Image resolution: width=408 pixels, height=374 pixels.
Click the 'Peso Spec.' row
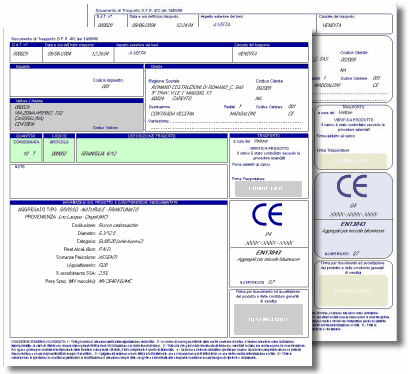89,281
